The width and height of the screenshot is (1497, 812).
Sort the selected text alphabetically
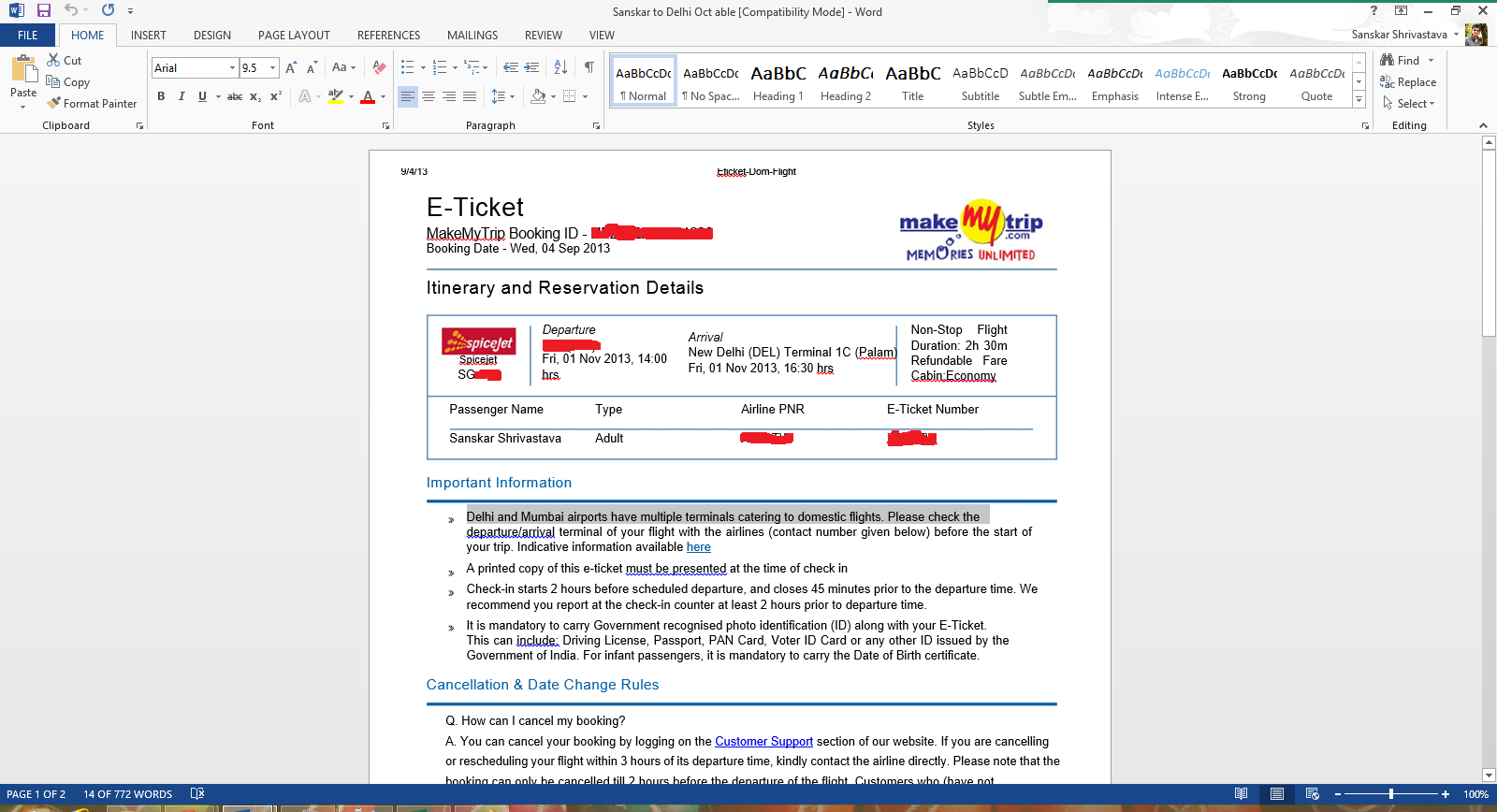pyautogui.click(x=560, y=67)
